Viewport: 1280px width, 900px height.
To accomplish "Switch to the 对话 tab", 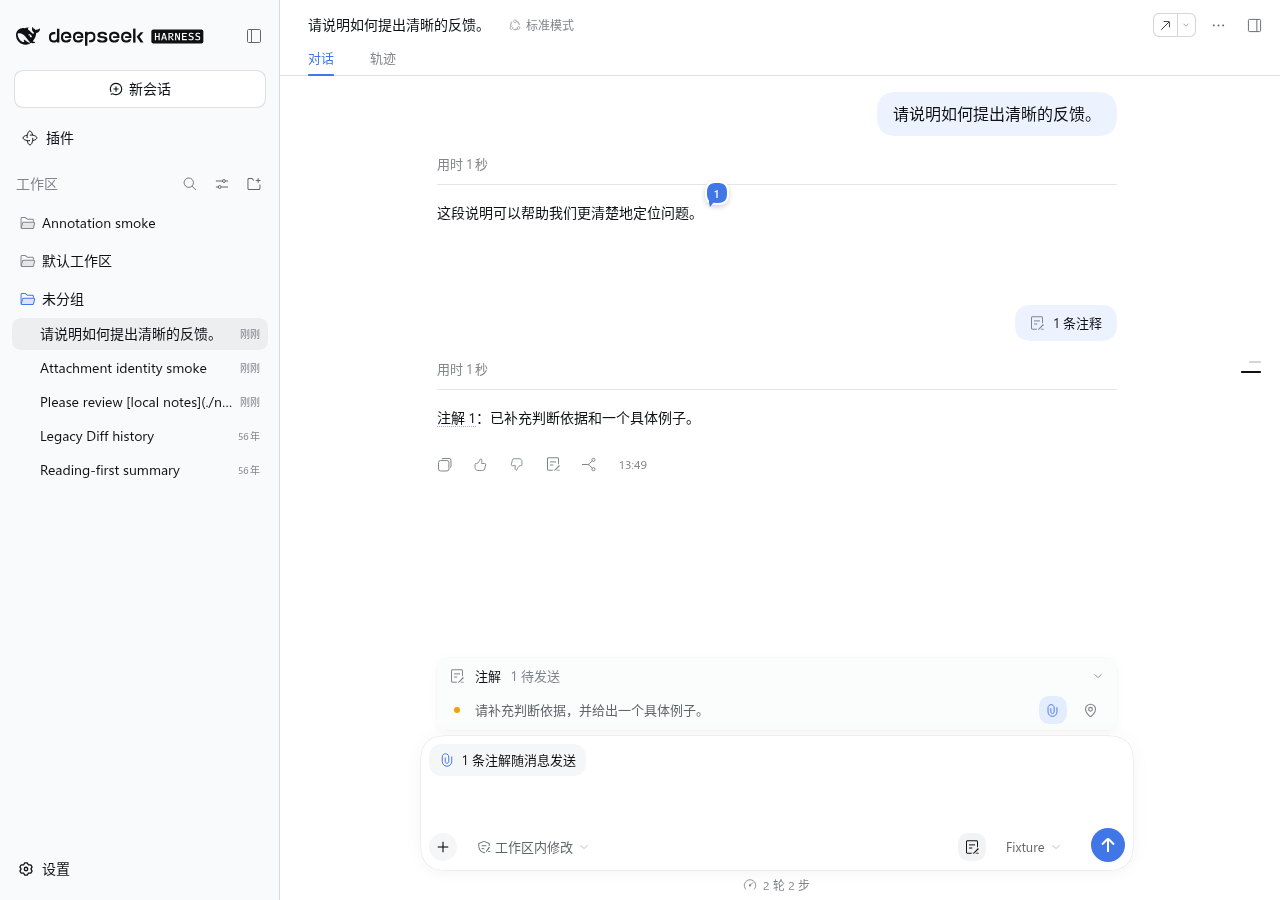I will [321, 59].
